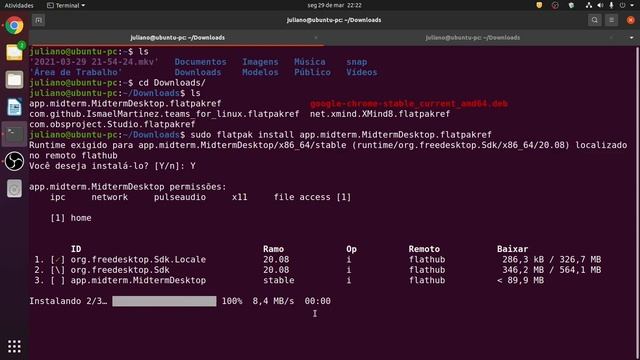Close the first terminal tab
This screenshot has width=640, height=360.
coord(316,38)
